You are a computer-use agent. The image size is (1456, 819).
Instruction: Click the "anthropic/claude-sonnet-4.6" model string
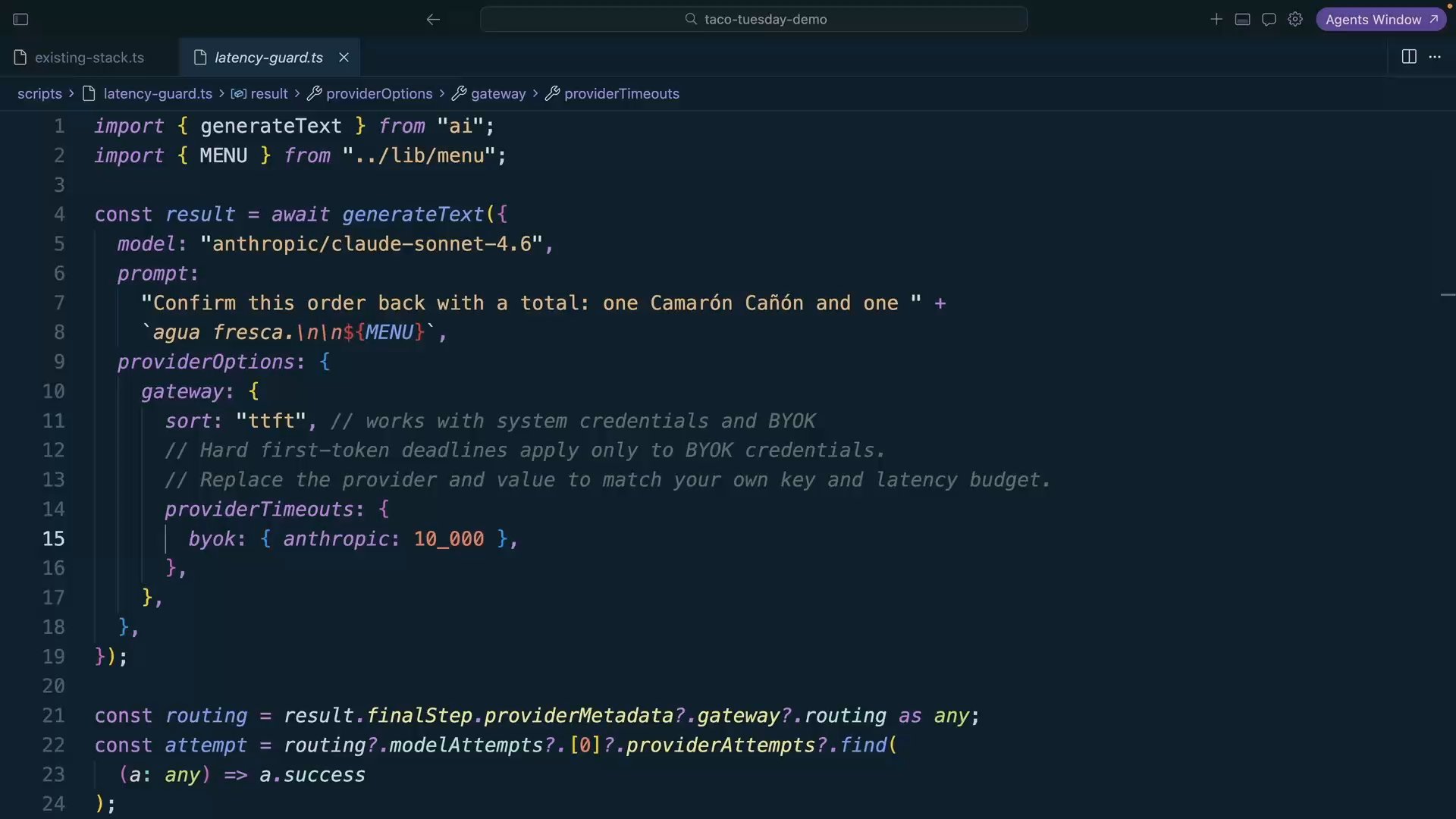[372, 244]
